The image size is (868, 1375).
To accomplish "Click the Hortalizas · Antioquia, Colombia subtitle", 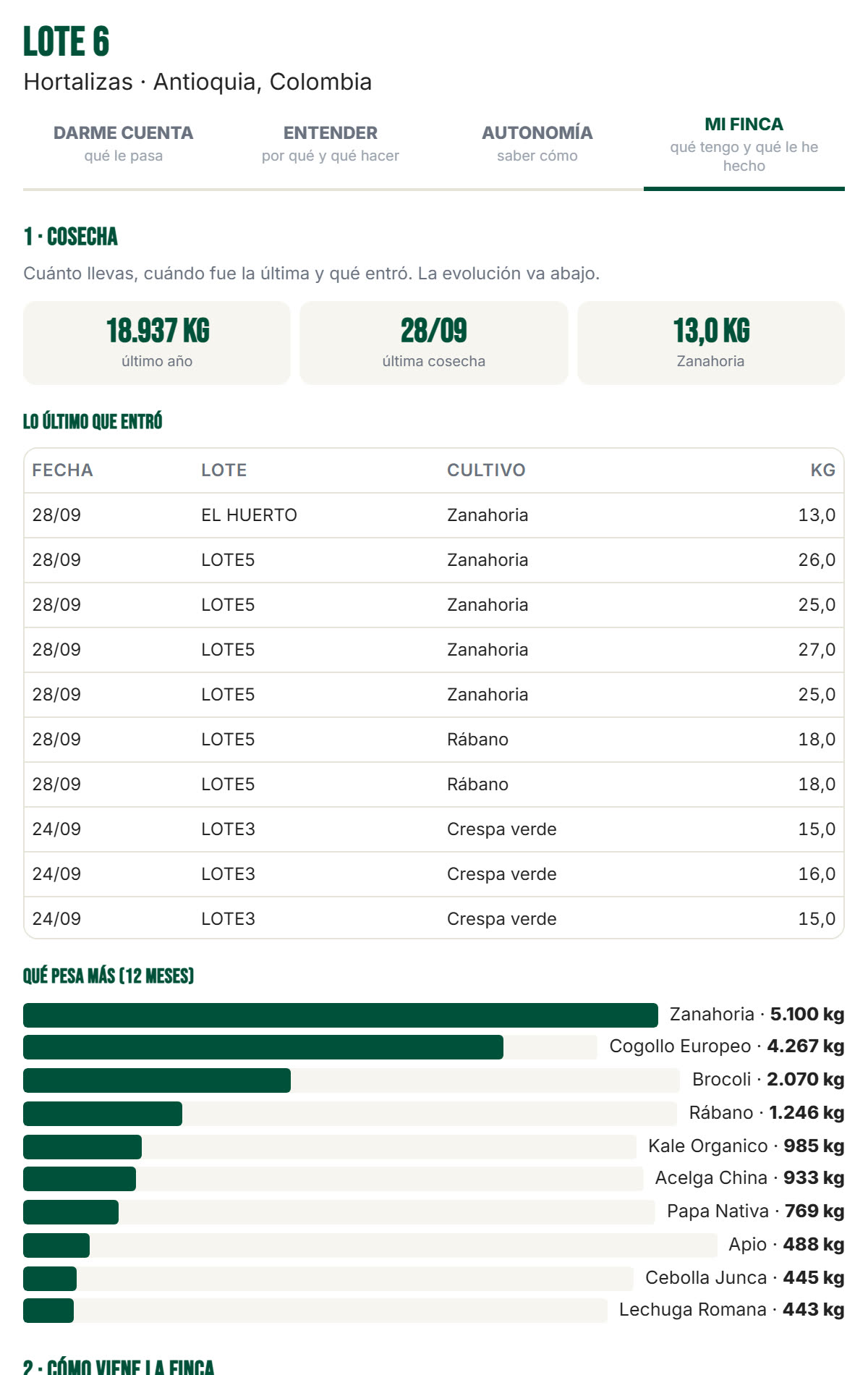I will tap(197, 82).
